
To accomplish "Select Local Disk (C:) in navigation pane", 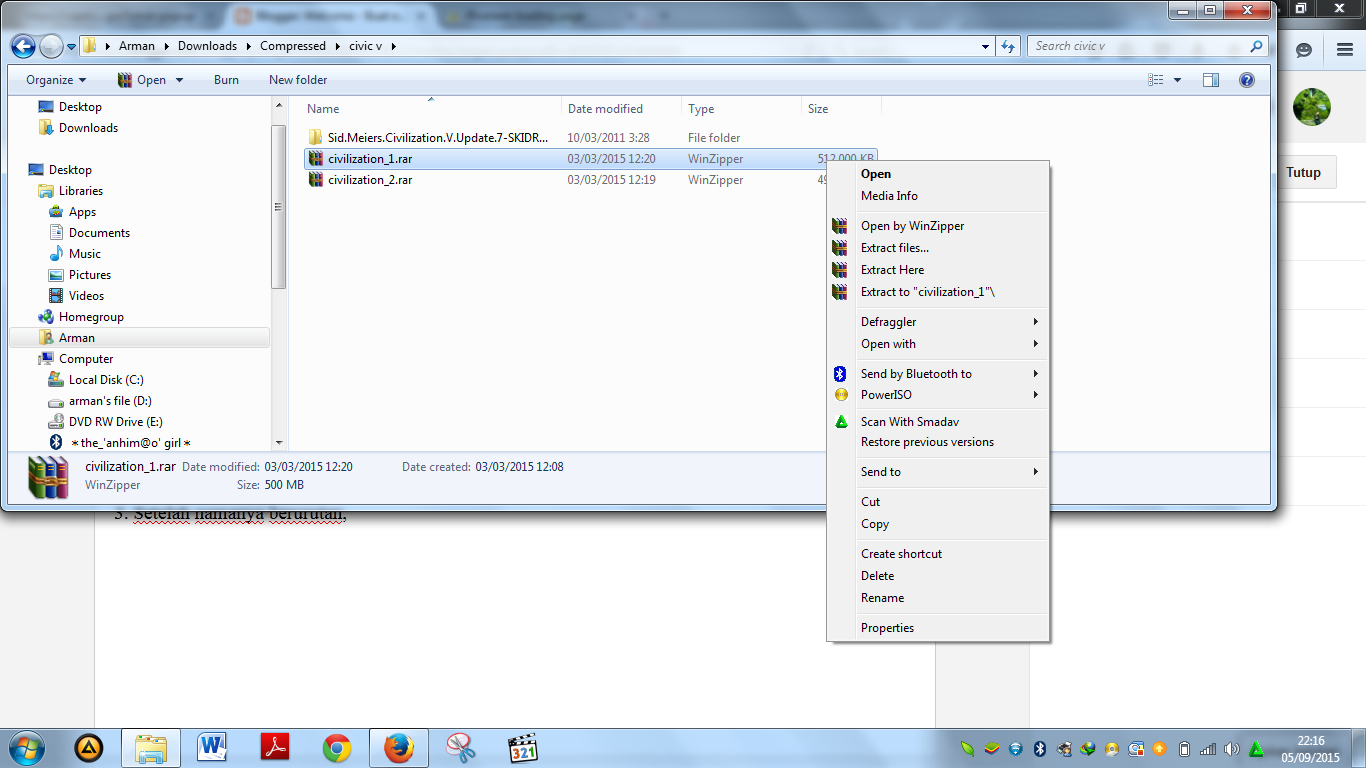I will tap(106, 380).
